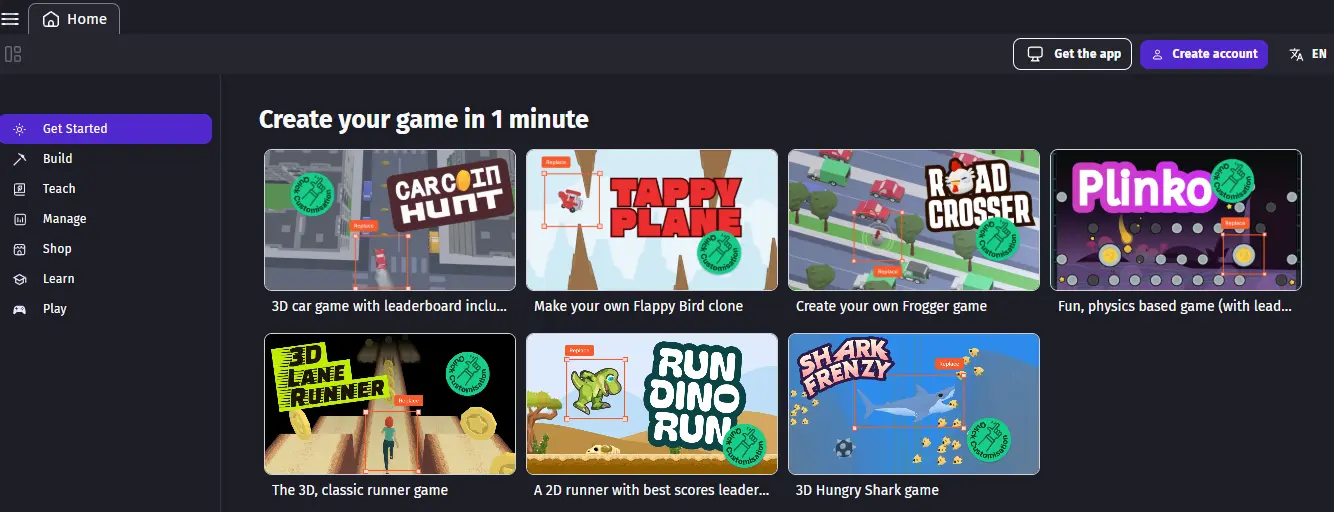Image resolution: width=1334 pixels, height=512 pixels.
Task: Open the Shark Frenzy template thumbnail
Action: pos(914,404)
